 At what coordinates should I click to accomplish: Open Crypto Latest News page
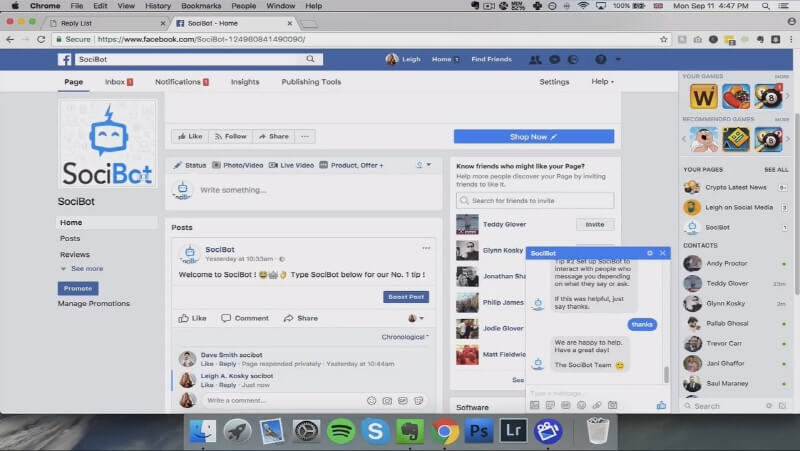pyautogui.click(x=735, y=187)
